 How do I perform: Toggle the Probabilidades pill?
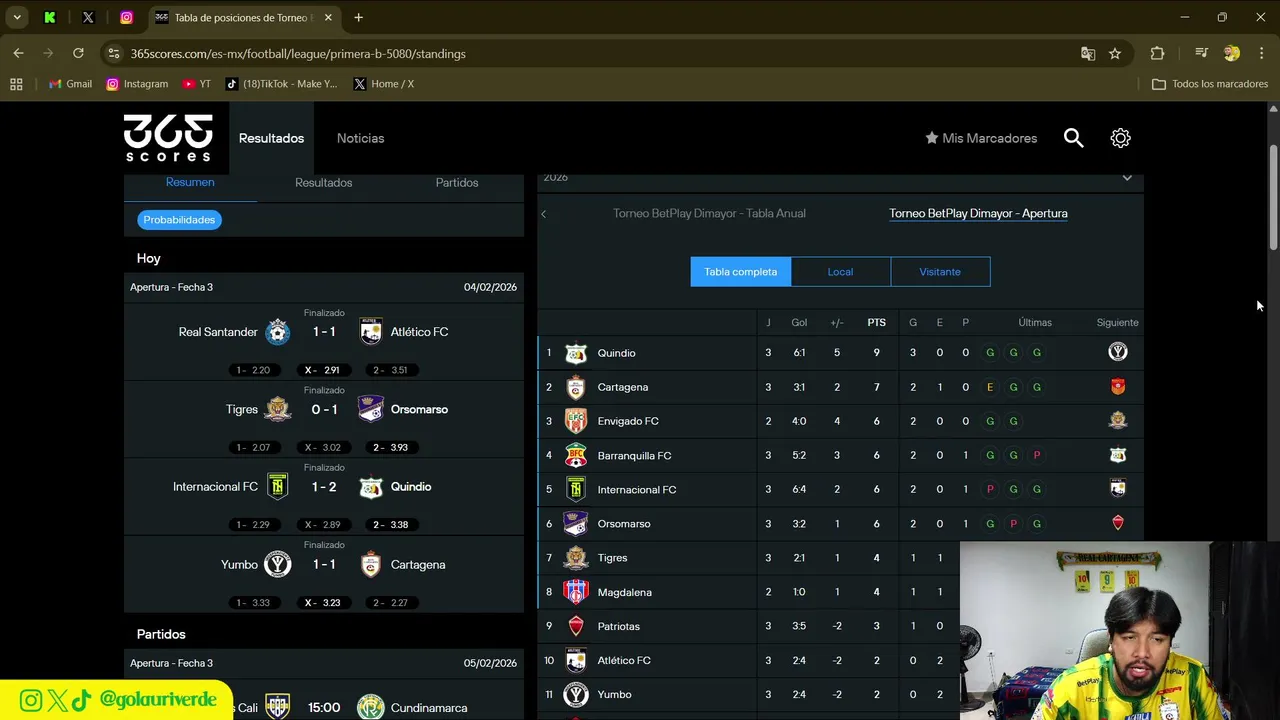click(x=179, y=220)
